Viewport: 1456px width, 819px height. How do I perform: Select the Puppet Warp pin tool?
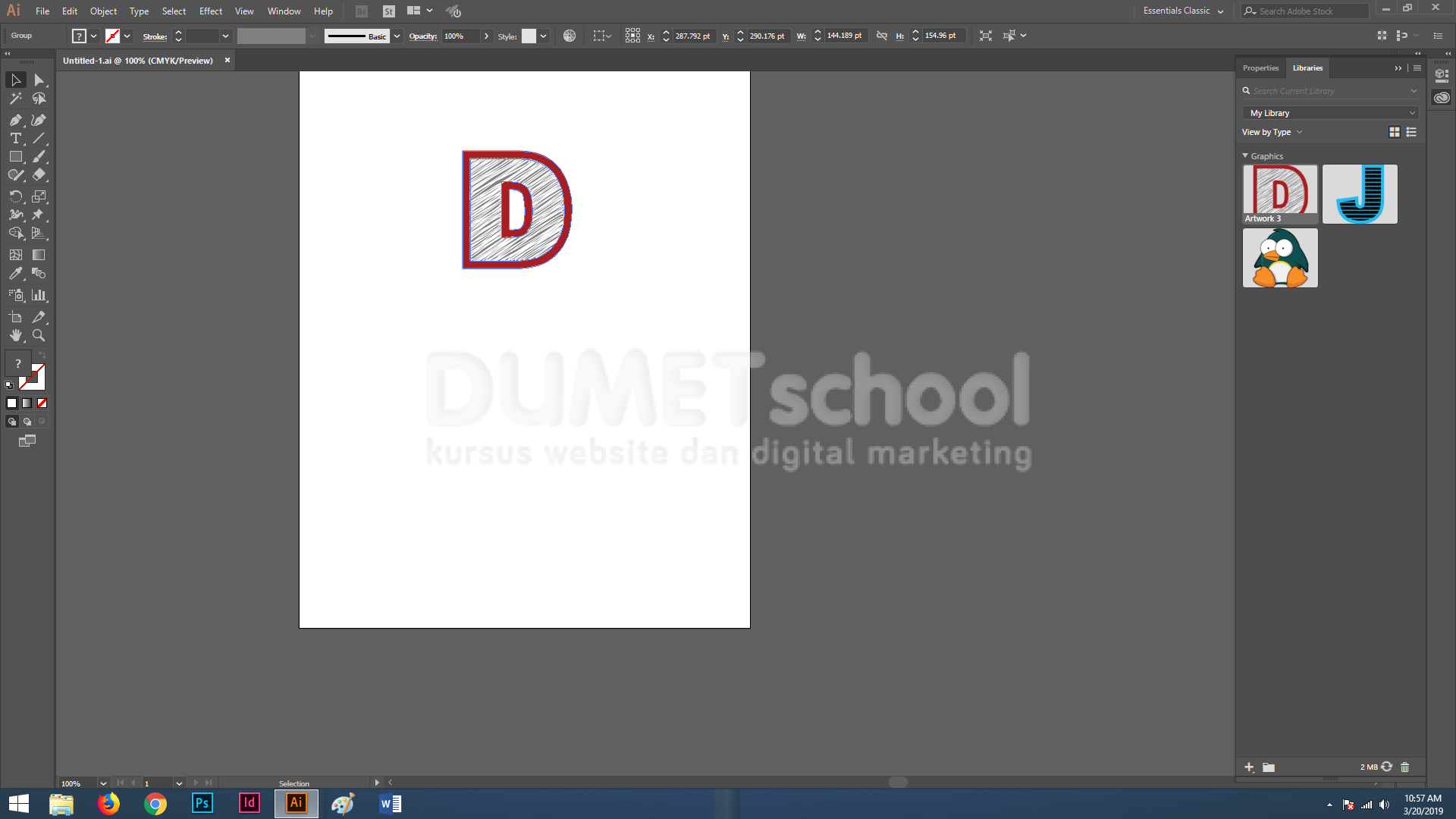(39, 215)
